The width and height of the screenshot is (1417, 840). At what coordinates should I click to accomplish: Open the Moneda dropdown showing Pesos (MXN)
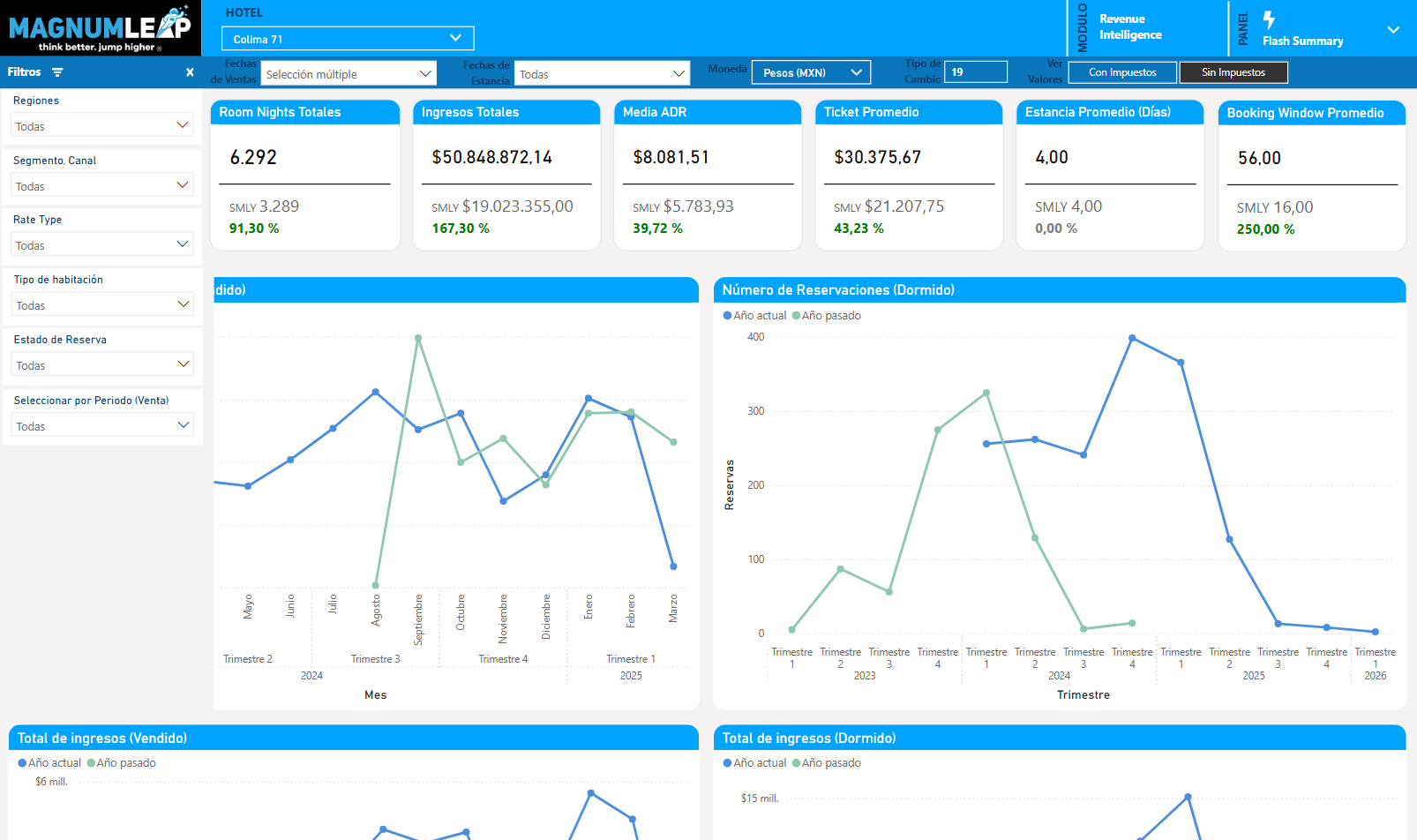[811, 72]
